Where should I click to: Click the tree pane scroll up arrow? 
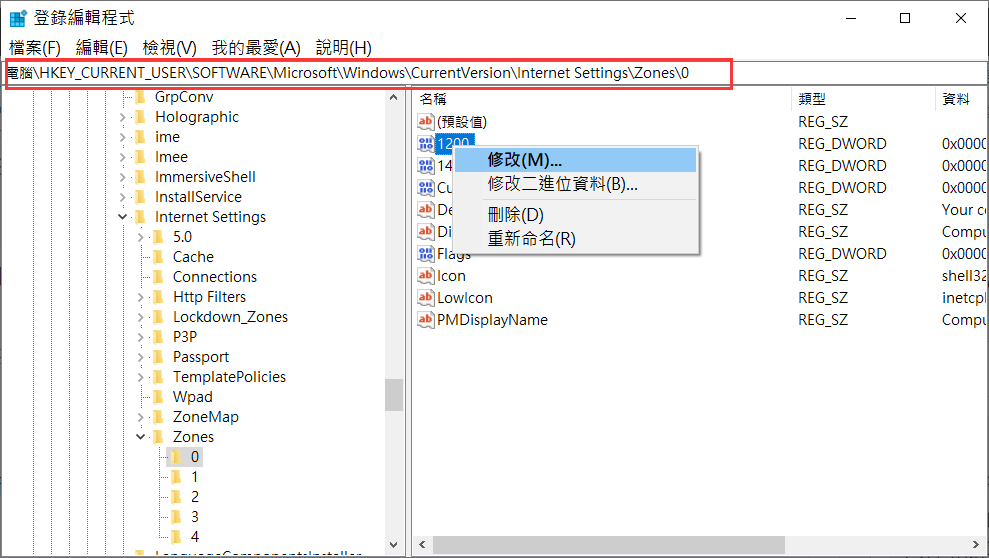394,98
